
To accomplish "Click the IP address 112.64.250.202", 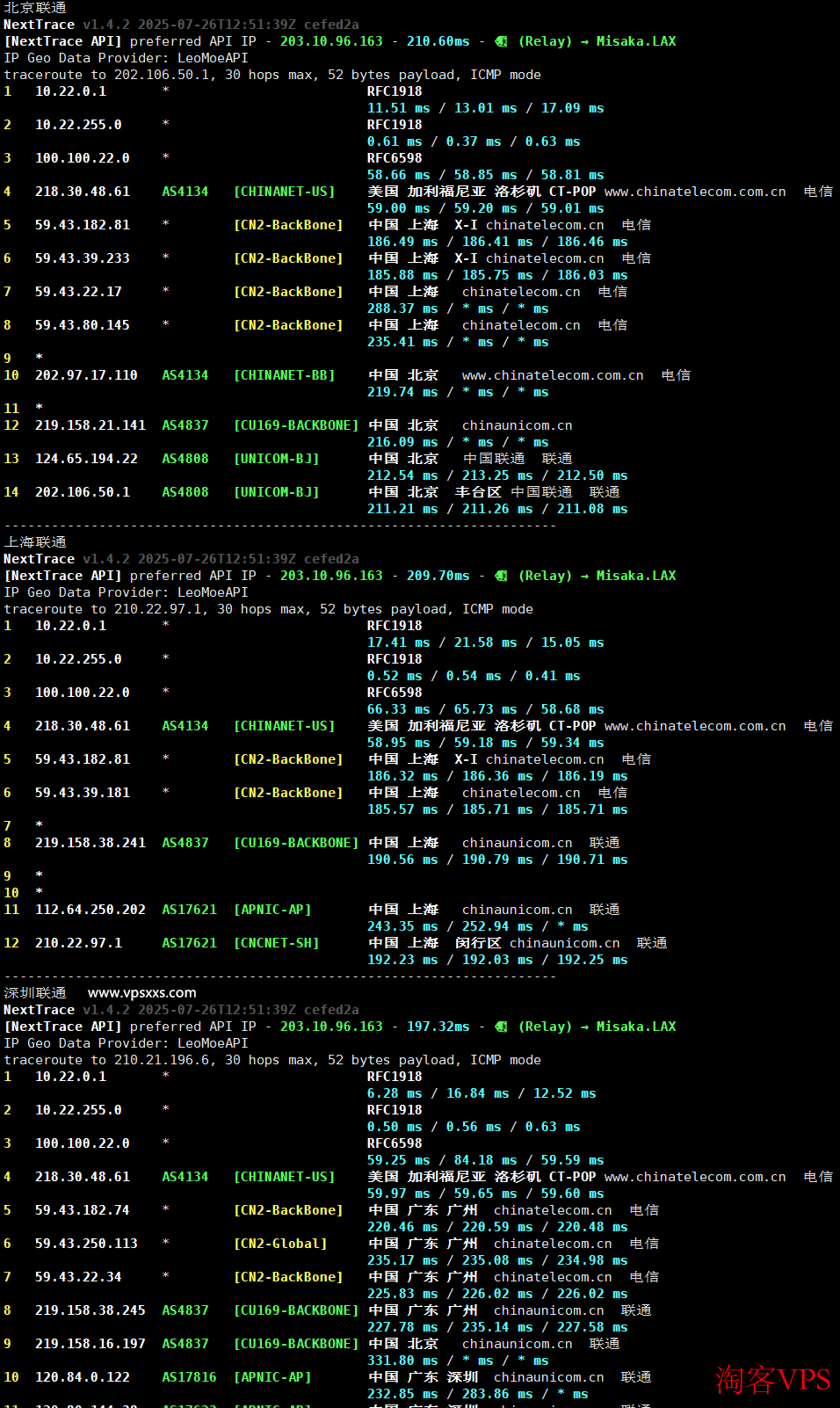I will (x=90, y=910).
